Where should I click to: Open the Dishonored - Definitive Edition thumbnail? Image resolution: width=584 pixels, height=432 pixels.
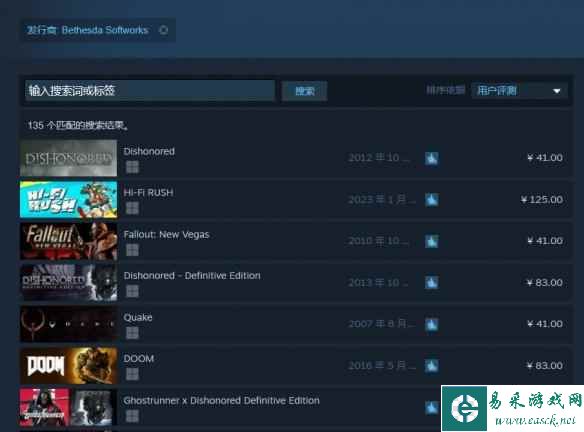tap(69, 283)
